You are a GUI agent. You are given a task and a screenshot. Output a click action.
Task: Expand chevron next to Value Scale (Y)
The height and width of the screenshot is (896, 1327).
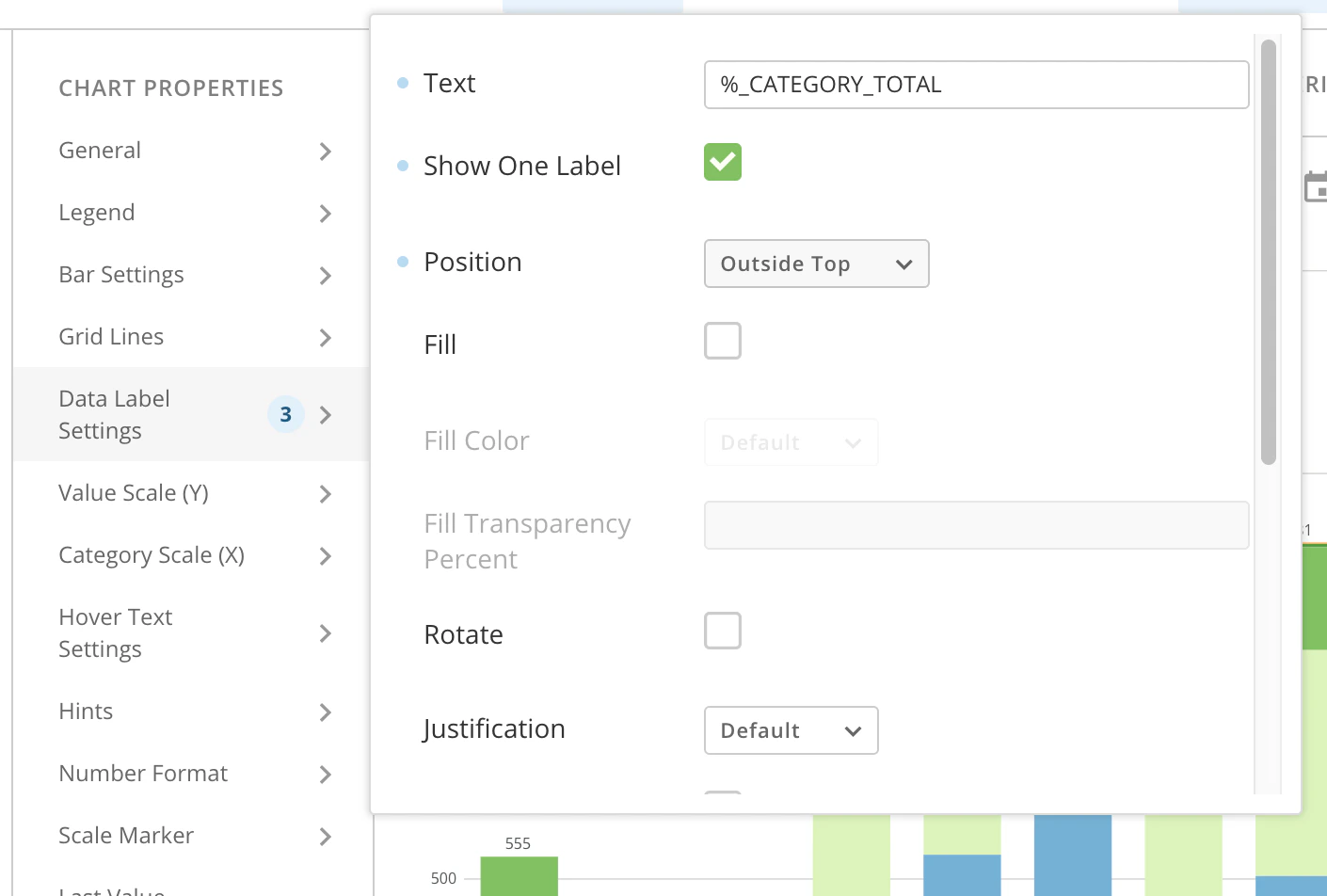pos(326,494)
